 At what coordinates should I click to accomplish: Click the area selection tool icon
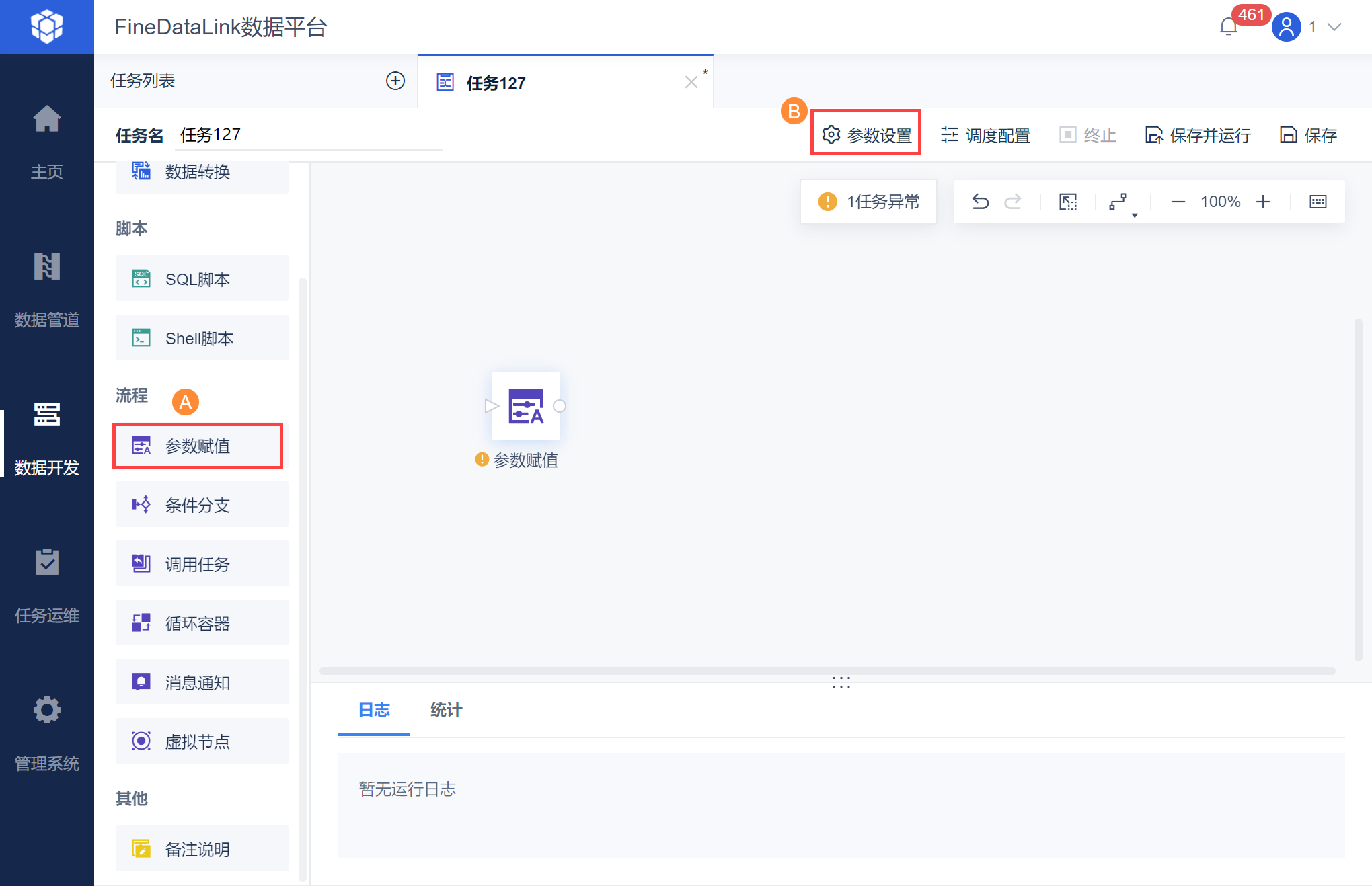(x=1068, y=202)
